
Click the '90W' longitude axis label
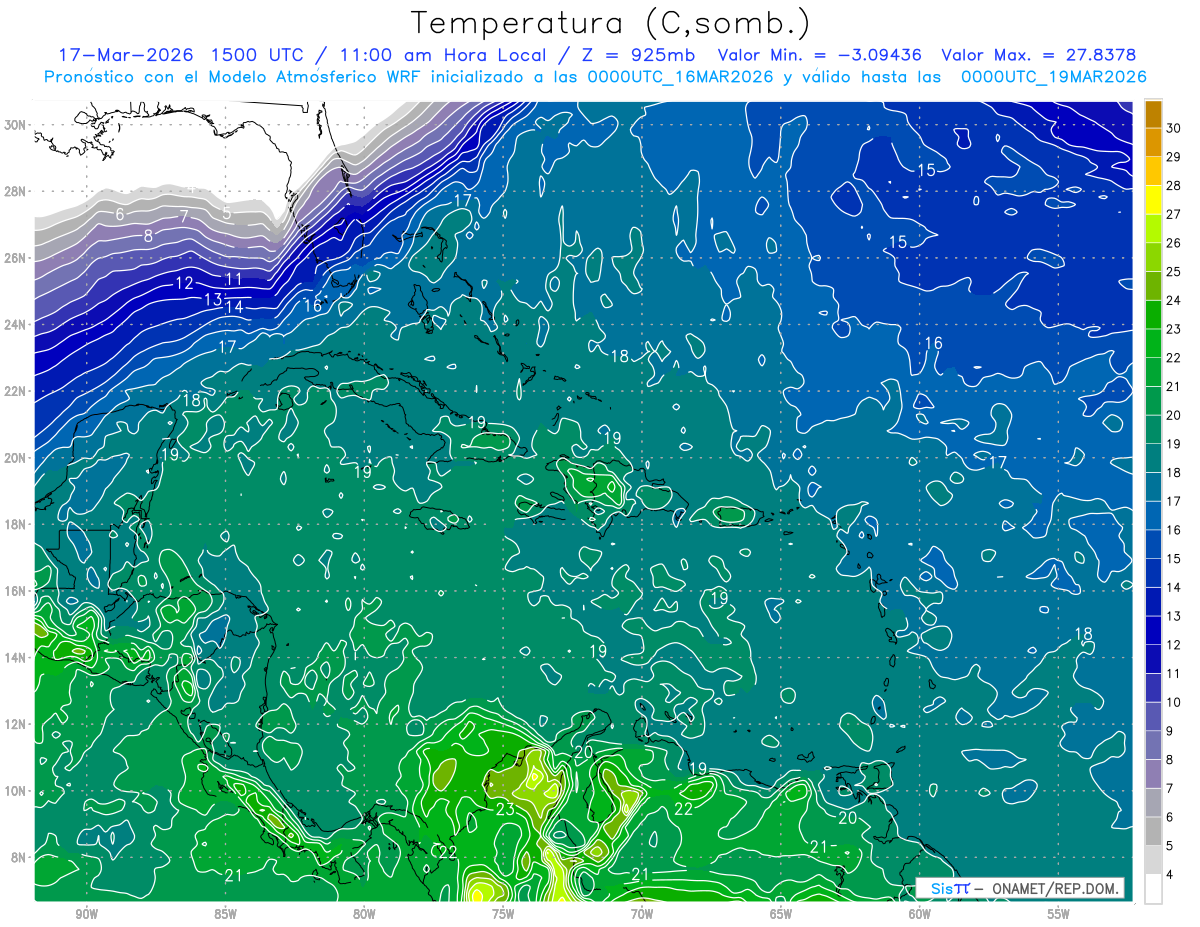point(86,914)
